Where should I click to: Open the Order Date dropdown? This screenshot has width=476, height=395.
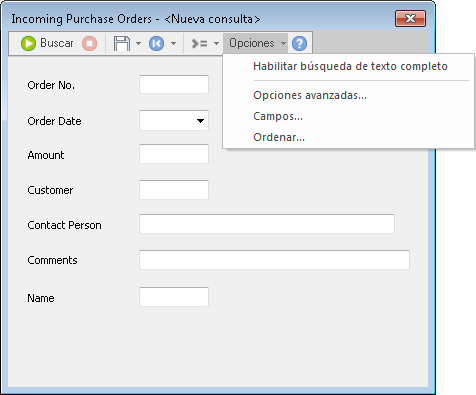[x=200, y=121]
